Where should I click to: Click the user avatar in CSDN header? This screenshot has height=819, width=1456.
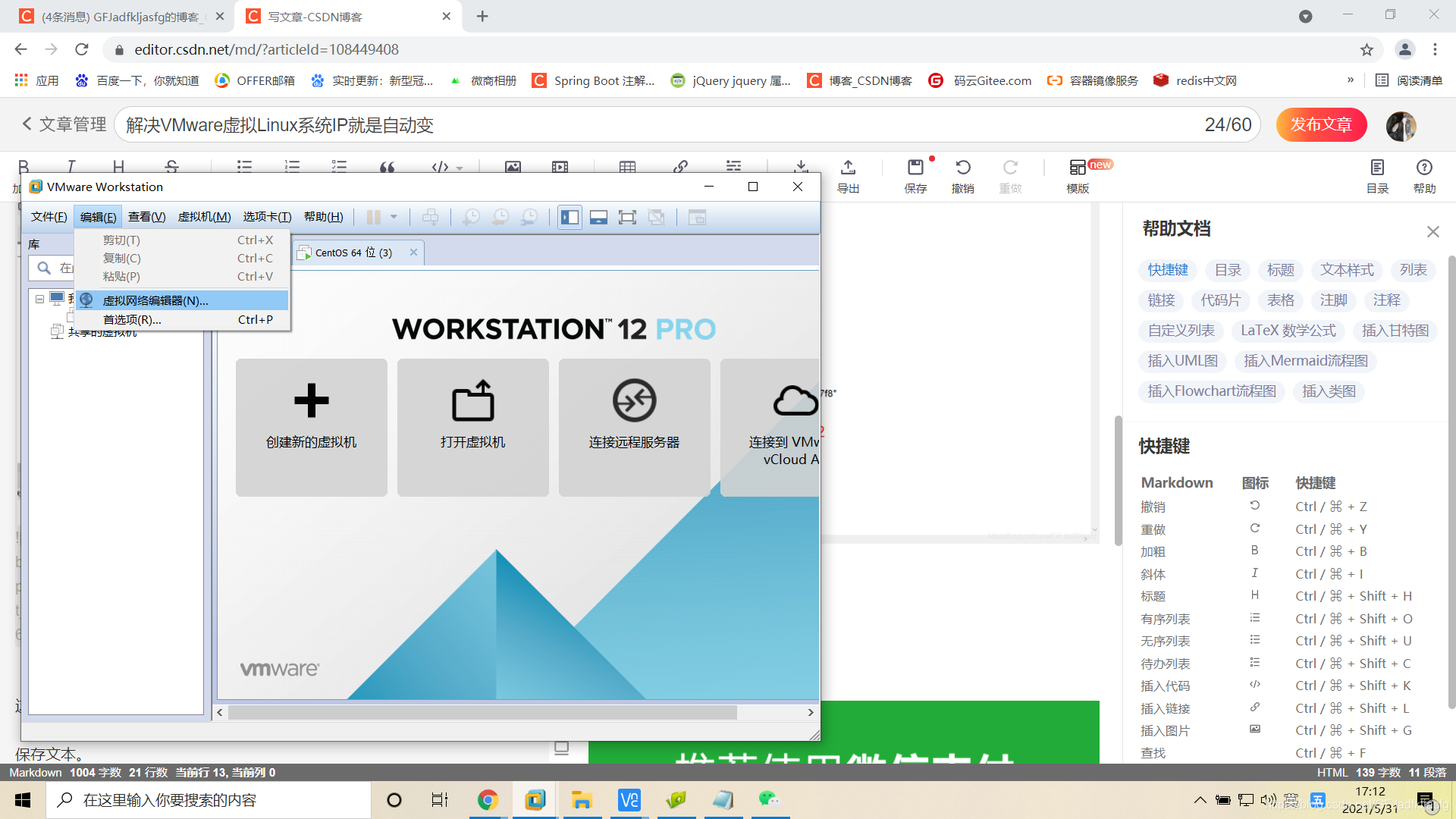1401,125
